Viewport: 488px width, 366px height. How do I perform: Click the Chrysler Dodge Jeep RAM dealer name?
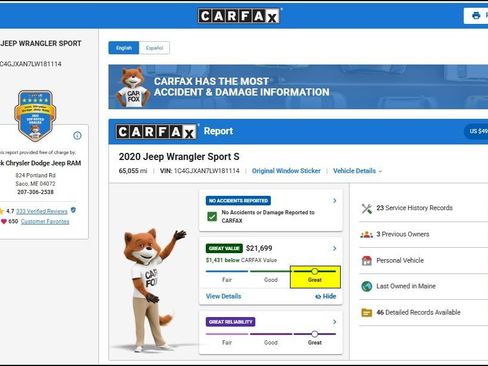coord(41,163)
